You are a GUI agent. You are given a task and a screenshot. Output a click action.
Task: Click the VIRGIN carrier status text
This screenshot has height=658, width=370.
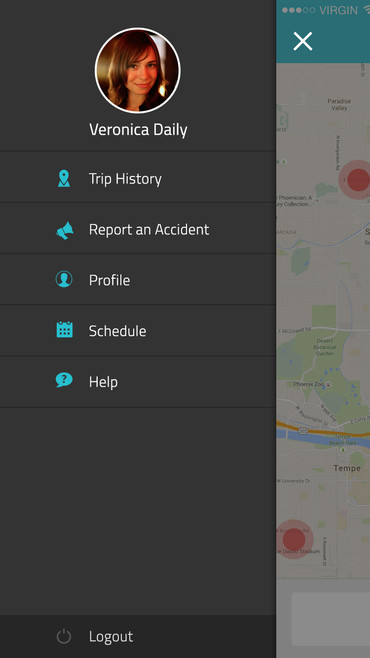click(x=338, y=10)
